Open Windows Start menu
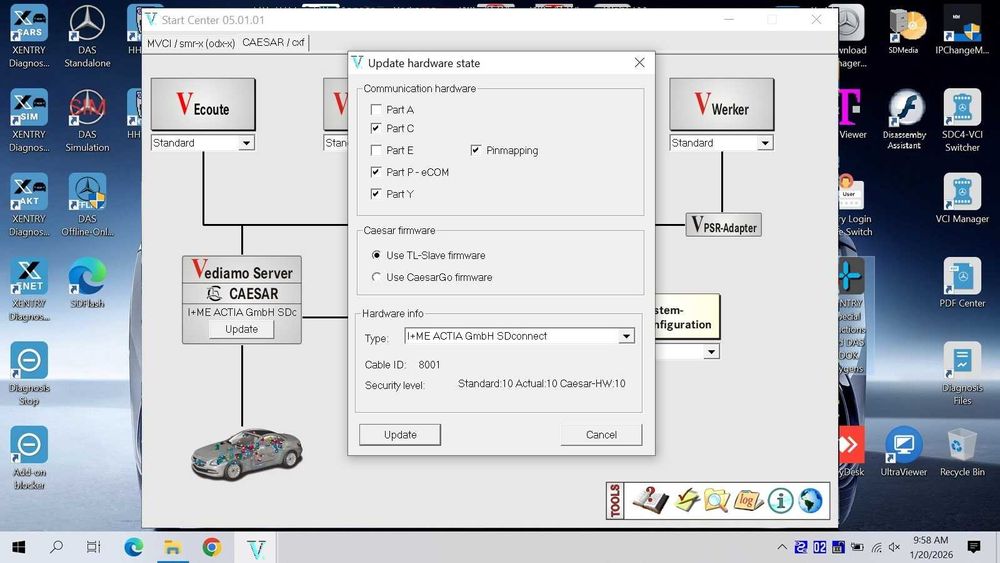 click(x=18, y=547)
